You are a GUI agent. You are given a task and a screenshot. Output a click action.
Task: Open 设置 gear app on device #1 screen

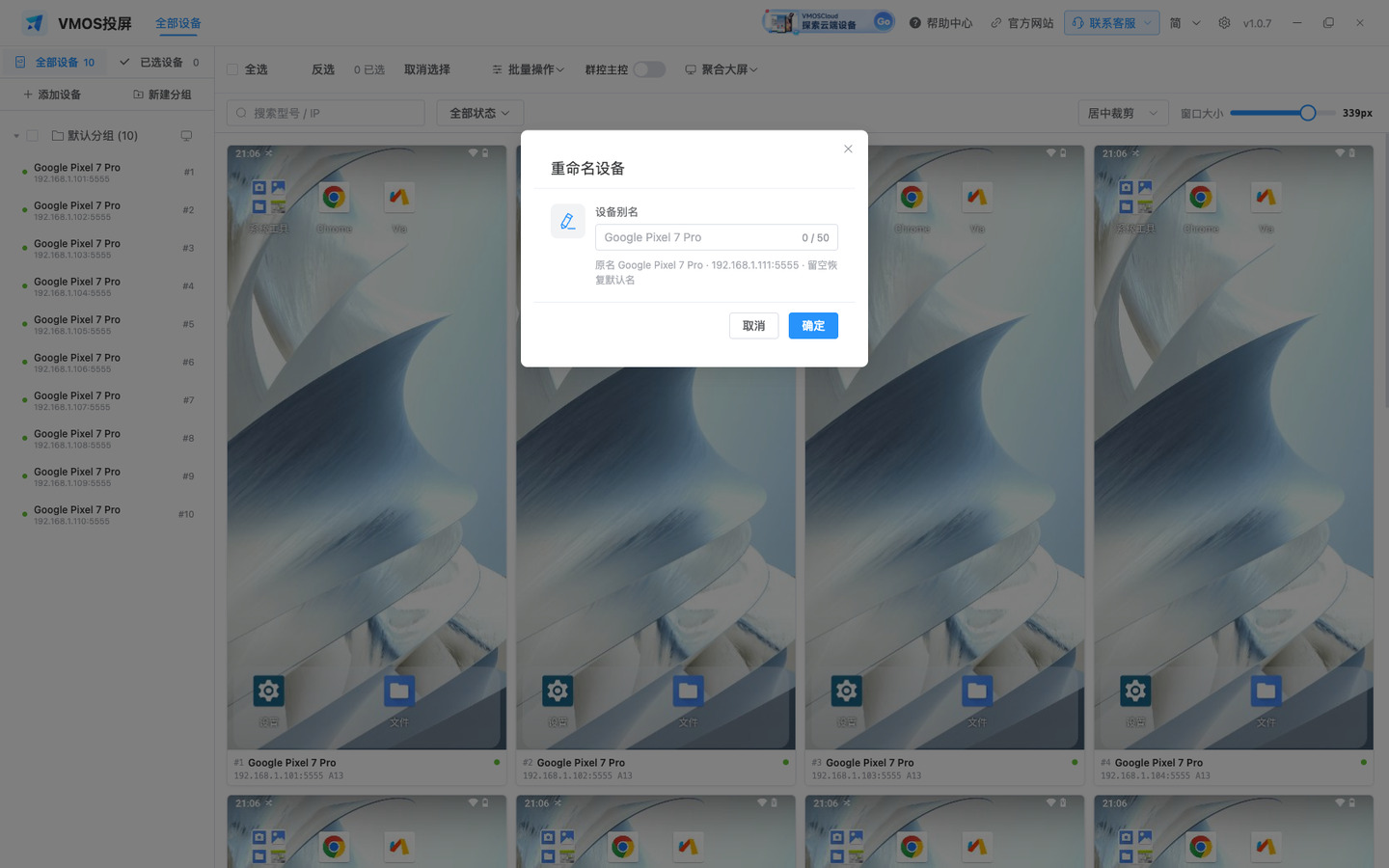coord(268,691)
